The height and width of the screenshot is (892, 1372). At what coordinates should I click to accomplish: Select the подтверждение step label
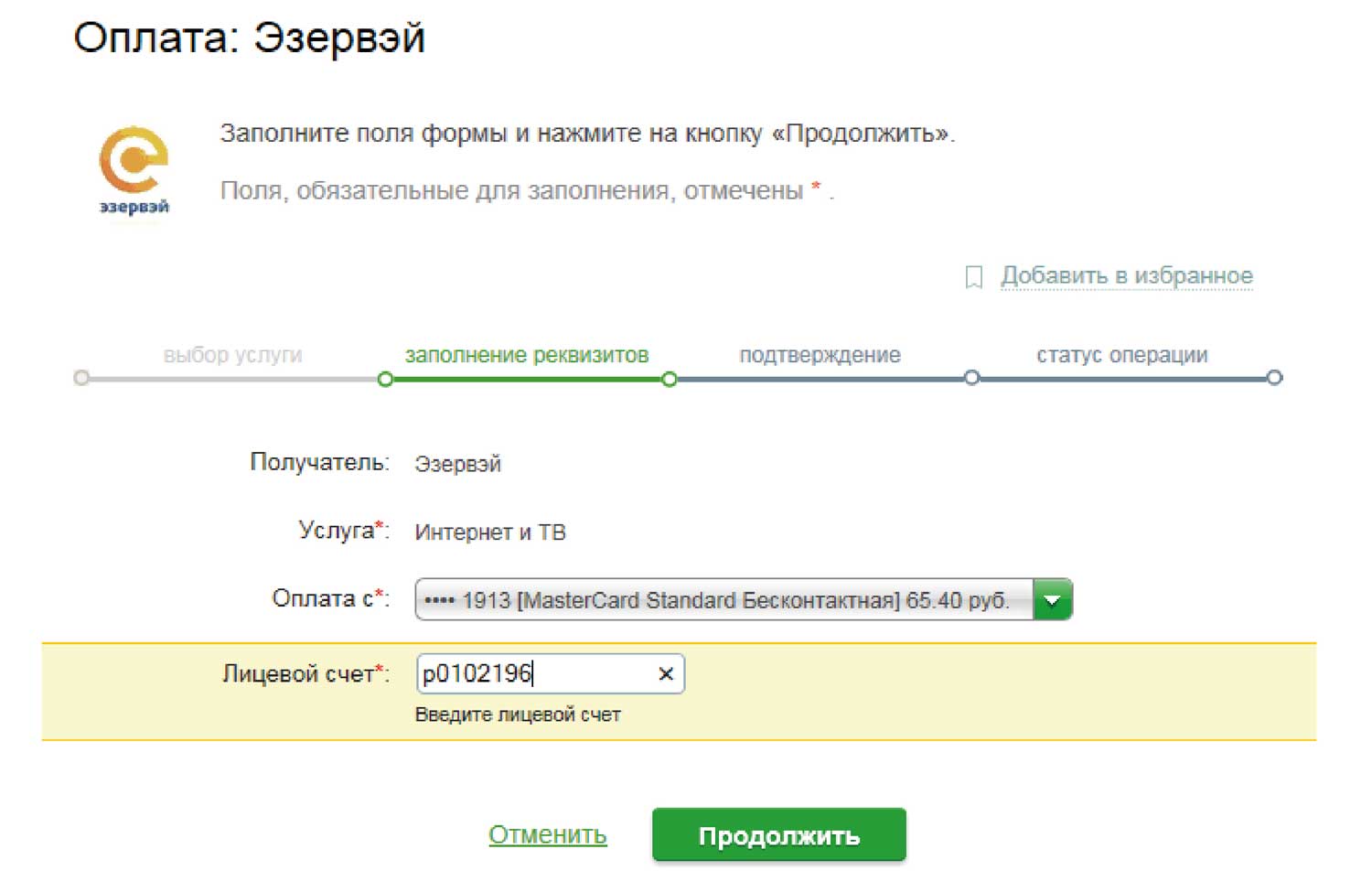820,355
